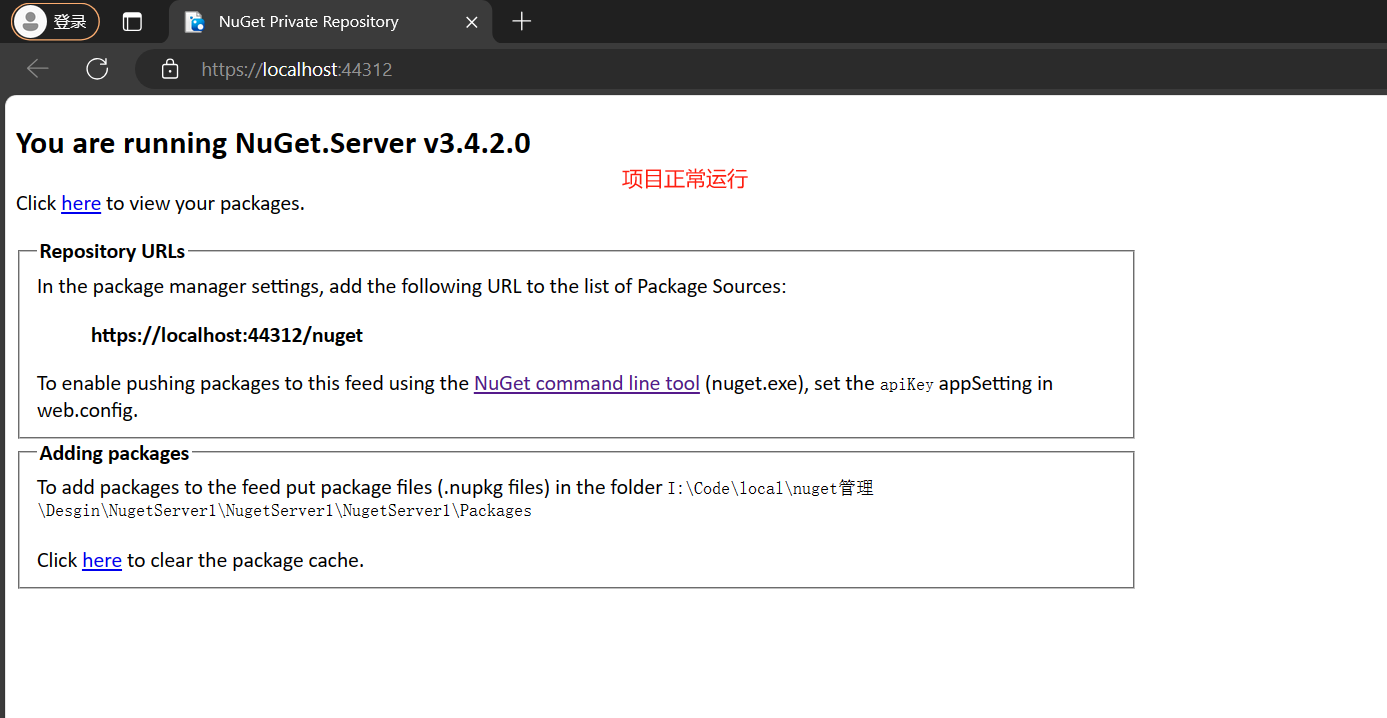This screenshot has height=718, width=1387.
Task: Click the NuGet tab favicon
Action: [195, 22]
